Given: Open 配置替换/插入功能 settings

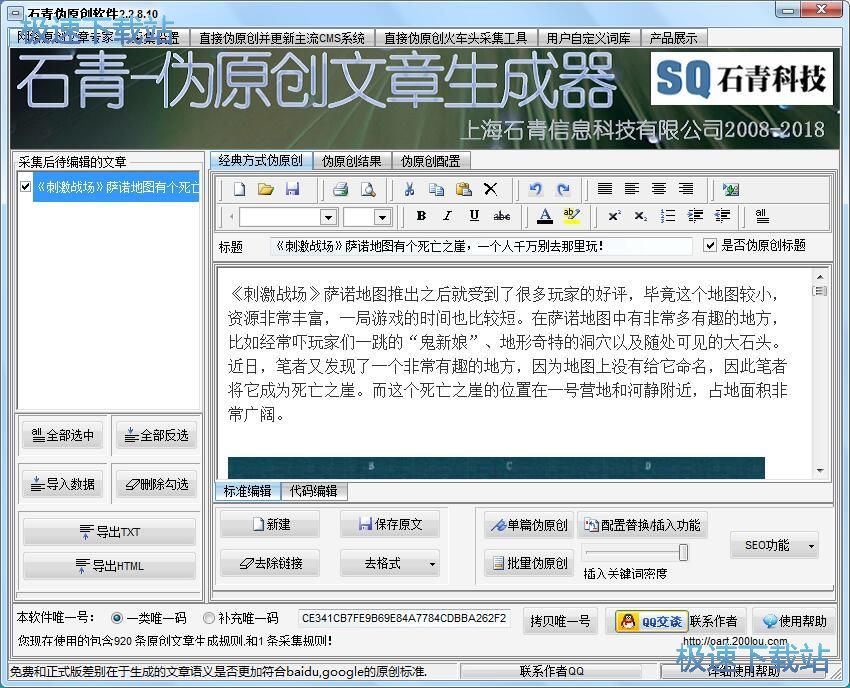Looking at the screenshot, I should point(642,525).
